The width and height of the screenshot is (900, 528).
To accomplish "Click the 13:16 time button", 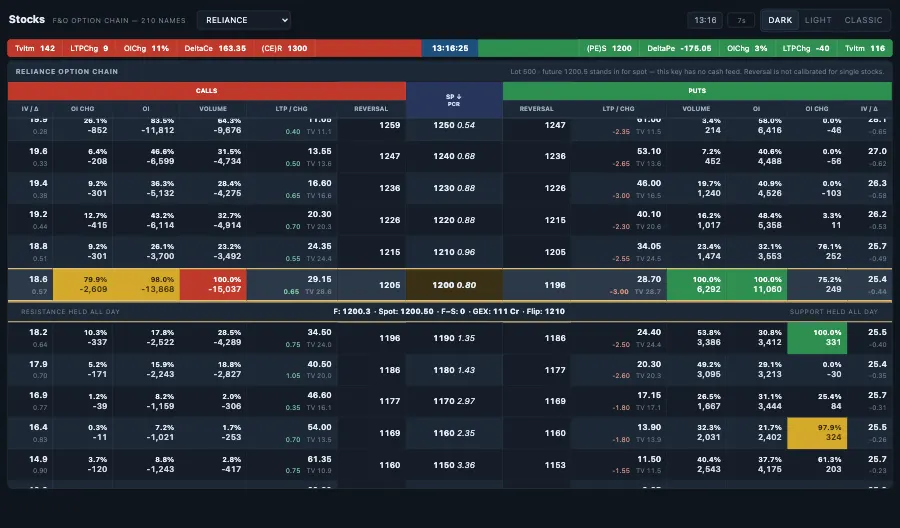I will (705, 20).
